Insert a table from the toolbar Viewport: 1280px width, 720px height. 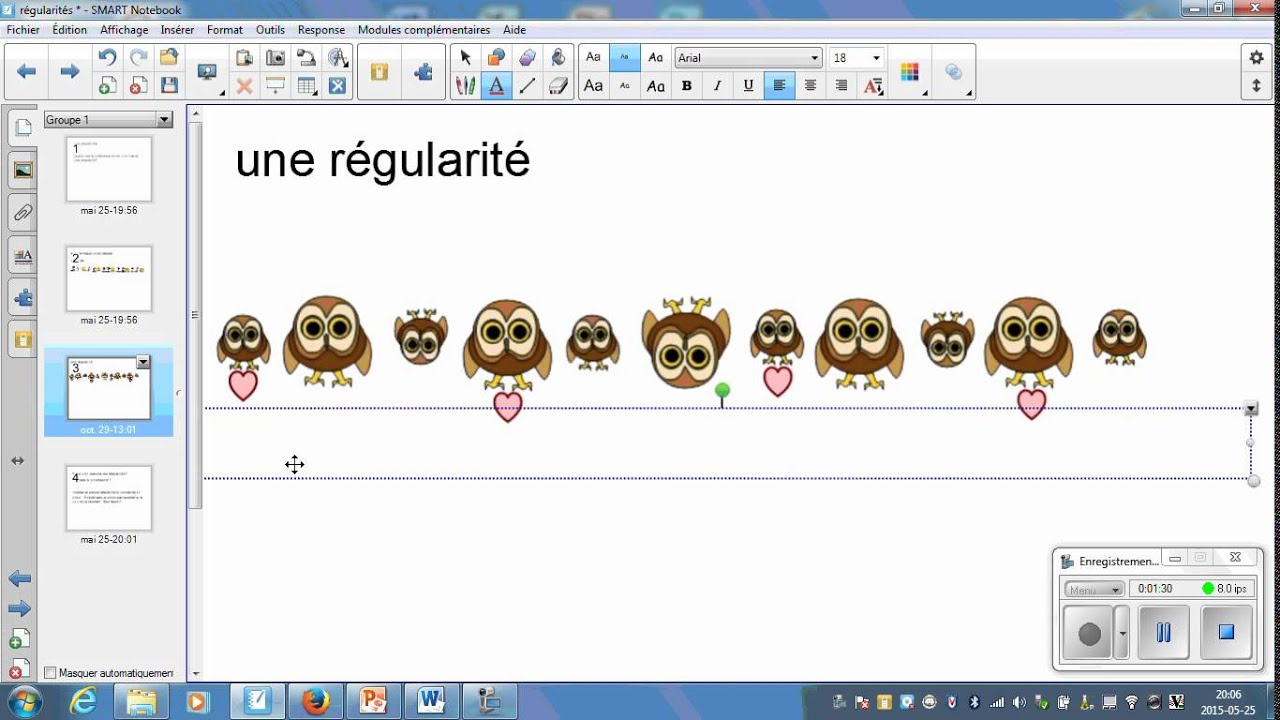306,86
